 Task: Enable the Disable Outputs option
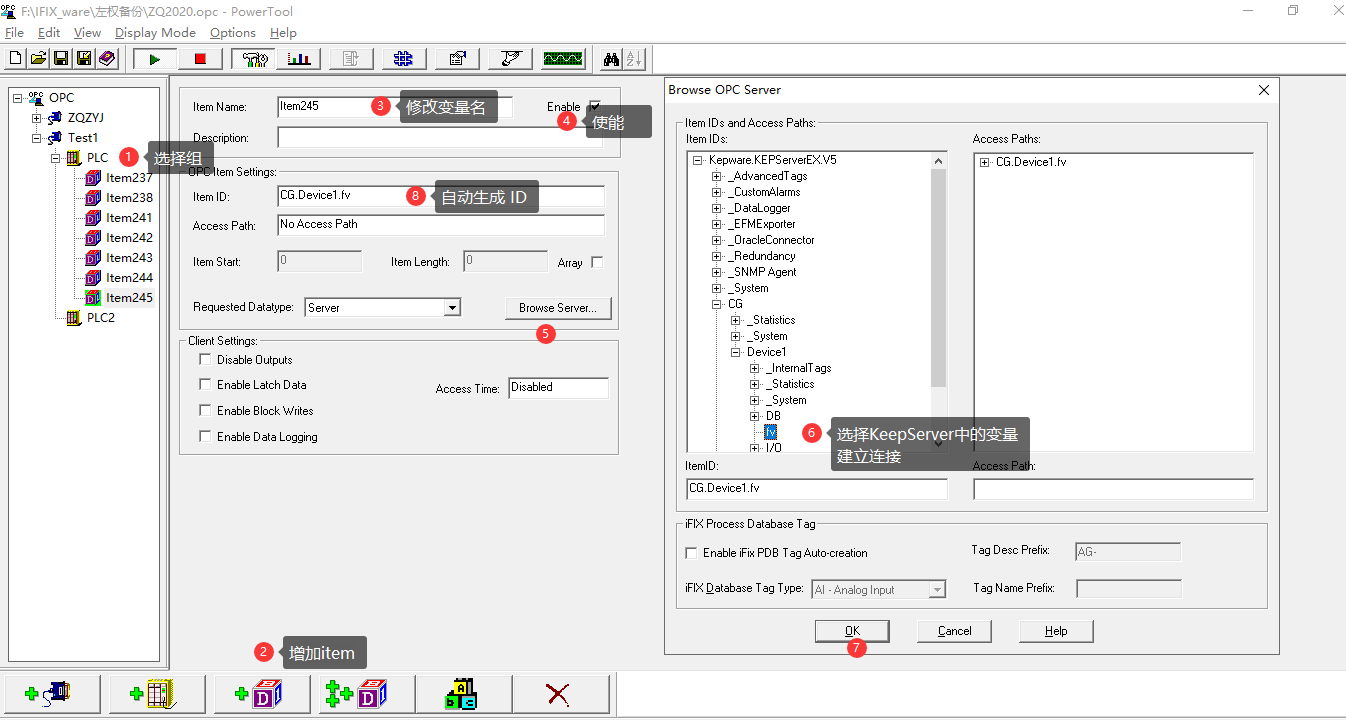coord(205,359)
